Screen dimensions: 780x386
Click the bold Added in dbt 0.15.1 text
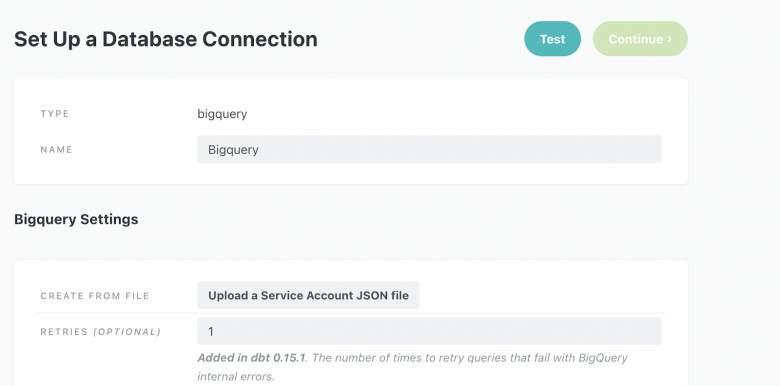point(251,358)
